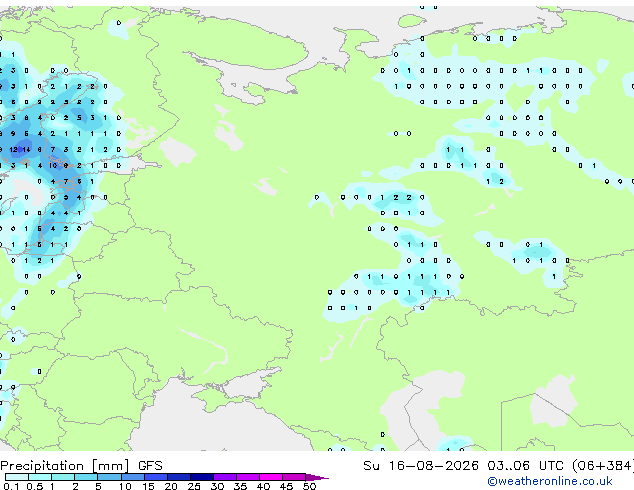This screenshot has width=634, height=490.
Task: Pick the legend swatch between 2 and 5
Action: (86, 477)
